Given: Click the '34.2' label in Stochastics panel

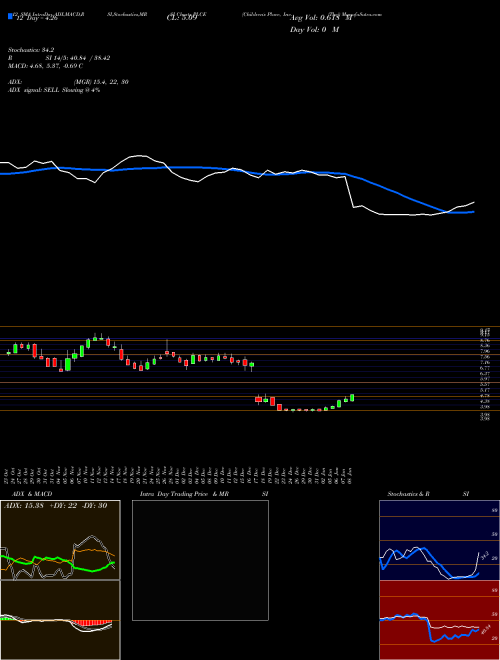Looking at the screenshot, I should coord(484,555).
